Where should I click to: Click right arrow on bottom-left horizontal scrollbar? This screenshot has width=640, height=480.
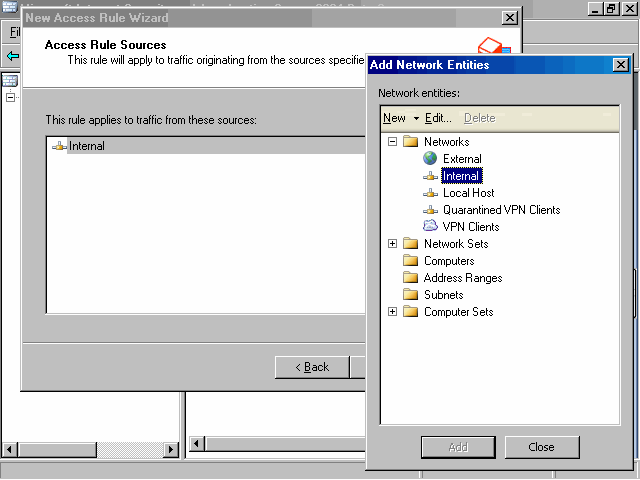point(171,450)
